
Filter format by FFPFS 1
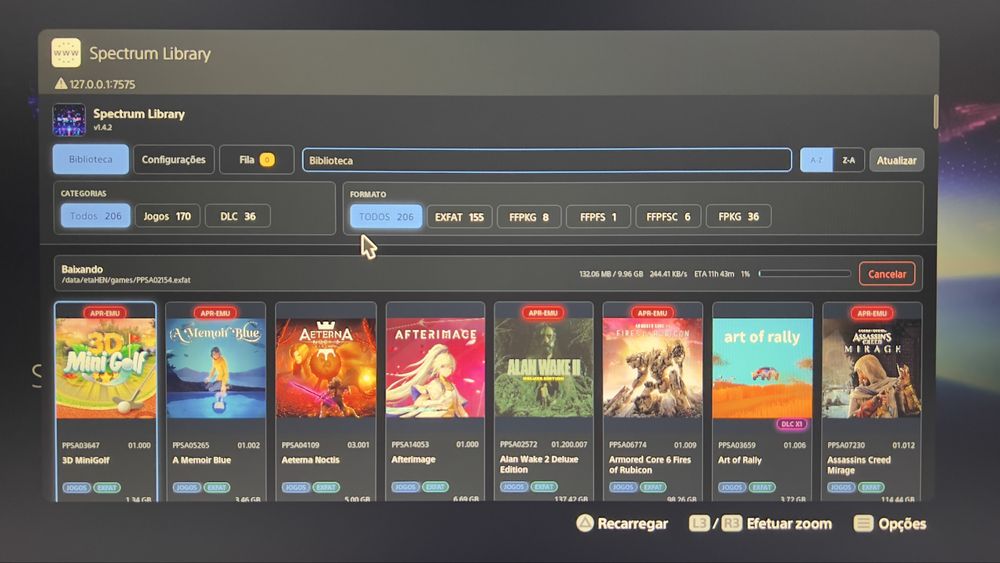click(x=598, y=217)
